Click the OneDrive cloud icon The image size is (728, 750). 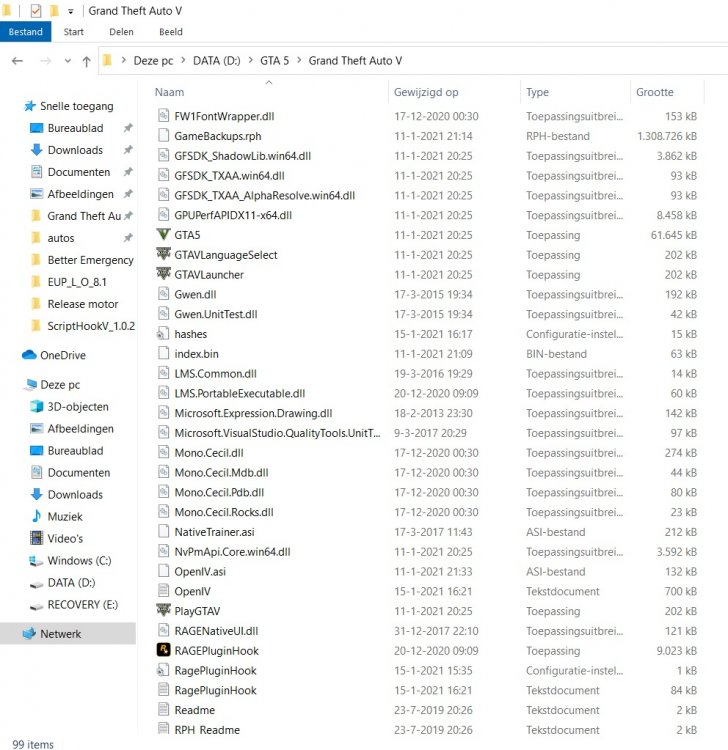point(29,355)
